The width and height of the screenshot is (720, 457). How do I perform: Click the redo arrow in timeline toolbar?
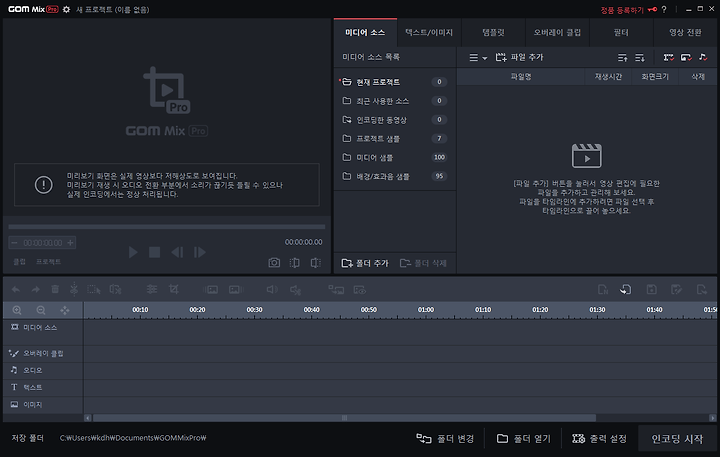(35, 289)
